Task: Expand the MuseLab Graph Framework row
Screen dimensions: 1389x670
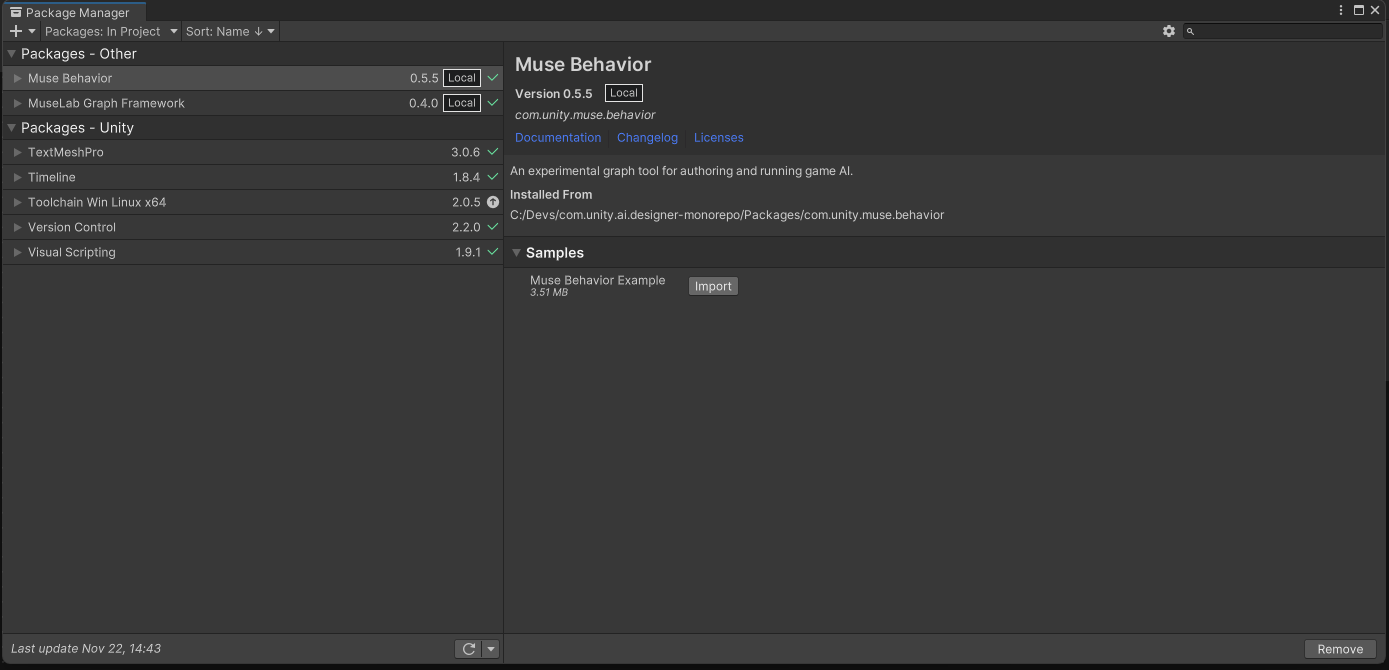Action: [x=18, y=103]
